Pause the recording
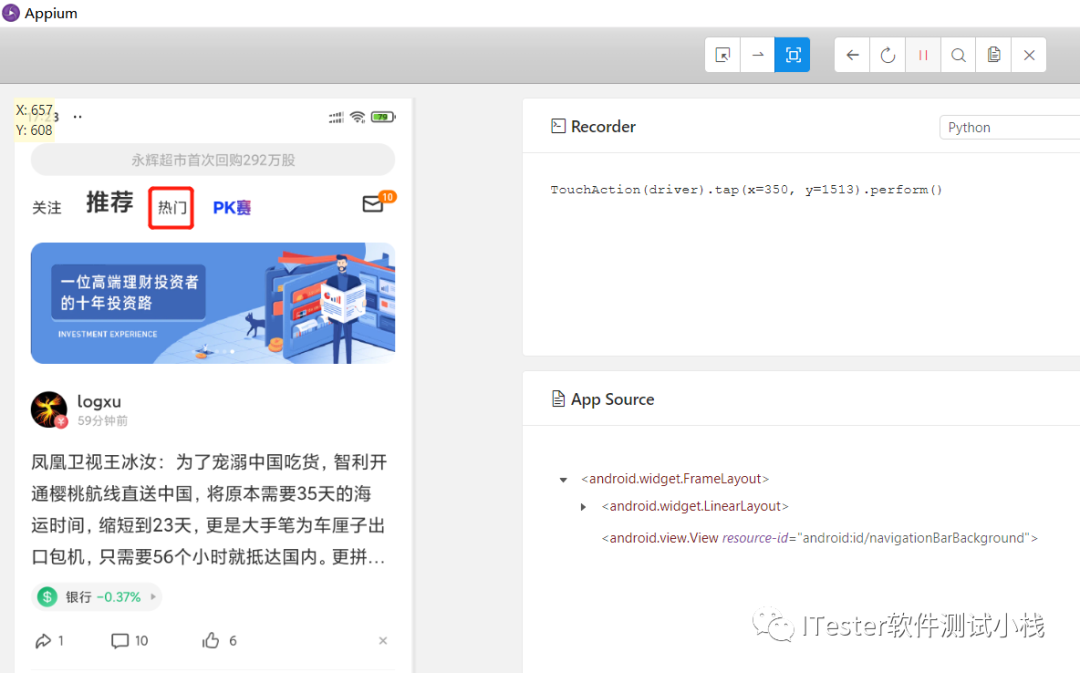This screenshot has width=1080, height=673. point(923,55)
